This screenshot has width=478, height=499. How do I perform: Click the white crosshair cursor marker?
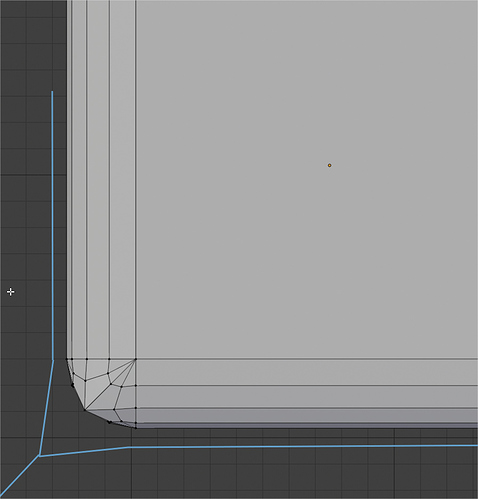click(10, 292)
